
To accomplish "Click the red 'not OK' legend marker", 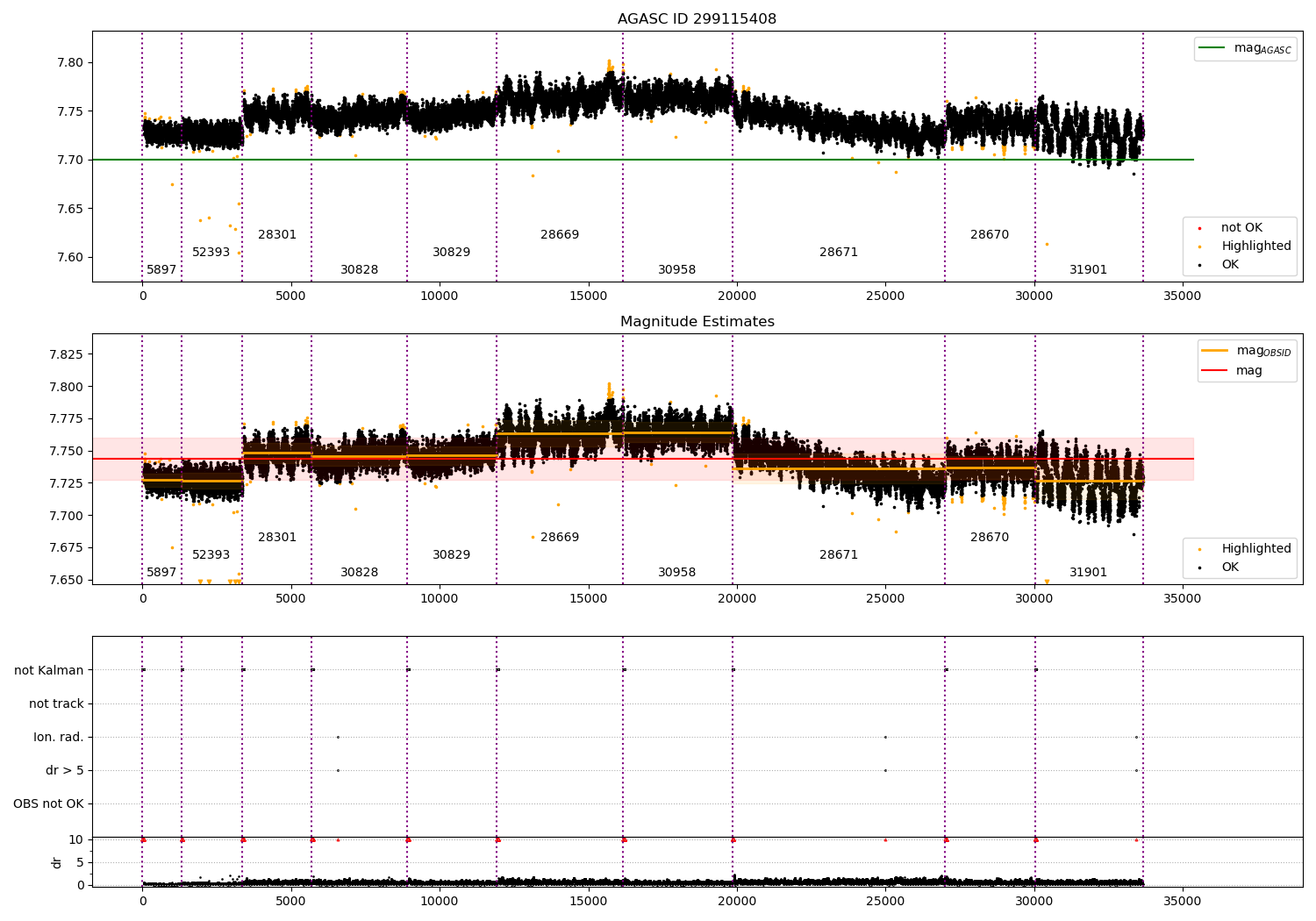I will [1199, 228].
